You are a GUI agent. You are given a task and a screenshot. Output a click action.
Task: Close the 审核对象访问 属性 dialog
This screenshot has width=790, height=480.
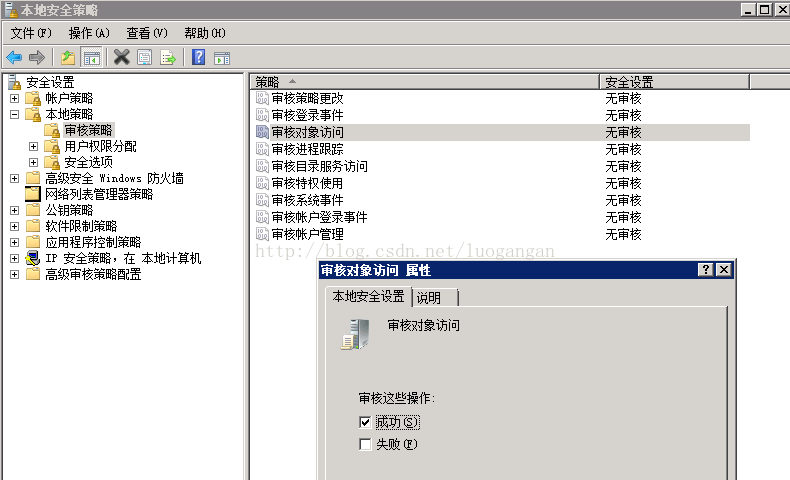724,270
